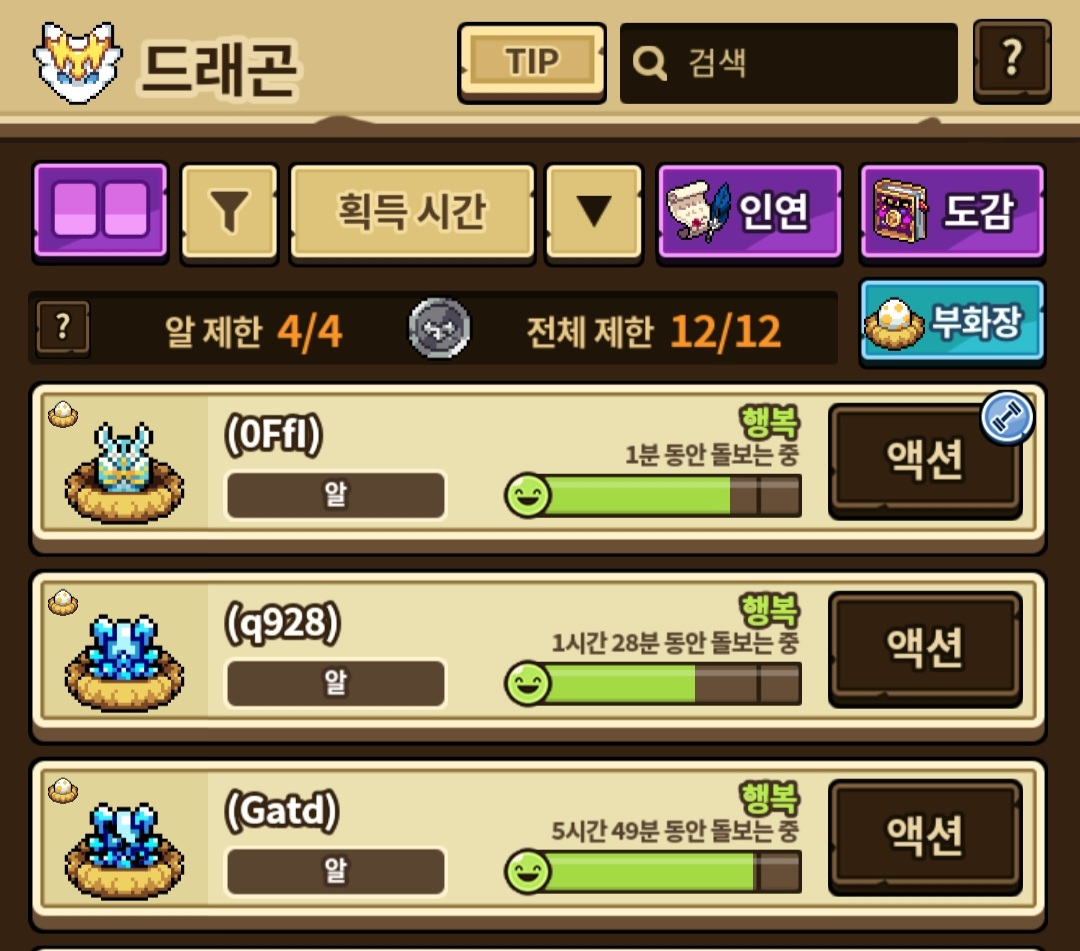Image resolution: width=1080 pixels, height=951 pixels.
Task: Open 액션 for the (q928) egg
Action: [925, 648]
